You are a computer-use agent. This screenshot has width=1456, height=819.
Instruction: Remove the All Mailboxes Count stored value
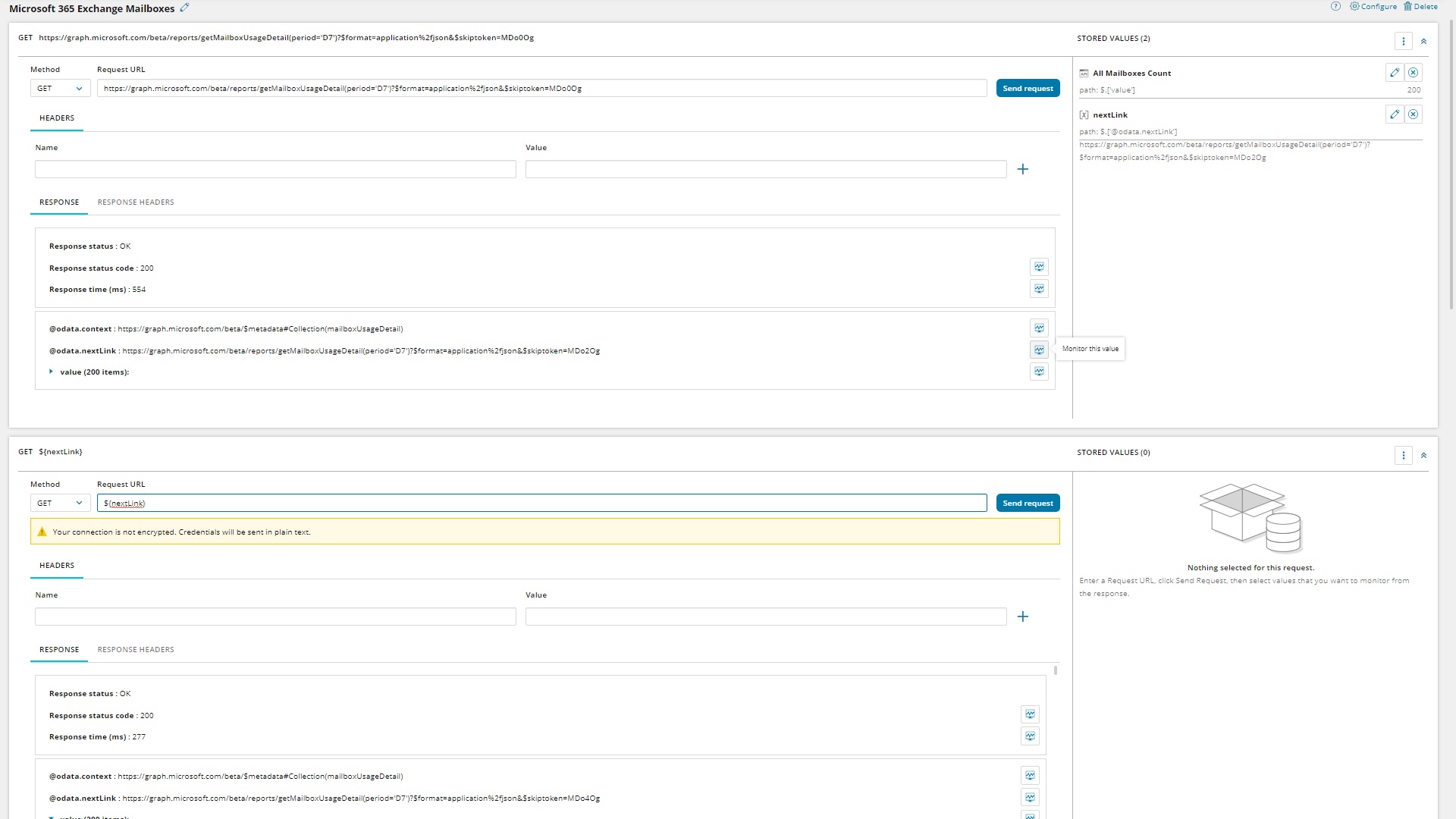coord(1413,73)
